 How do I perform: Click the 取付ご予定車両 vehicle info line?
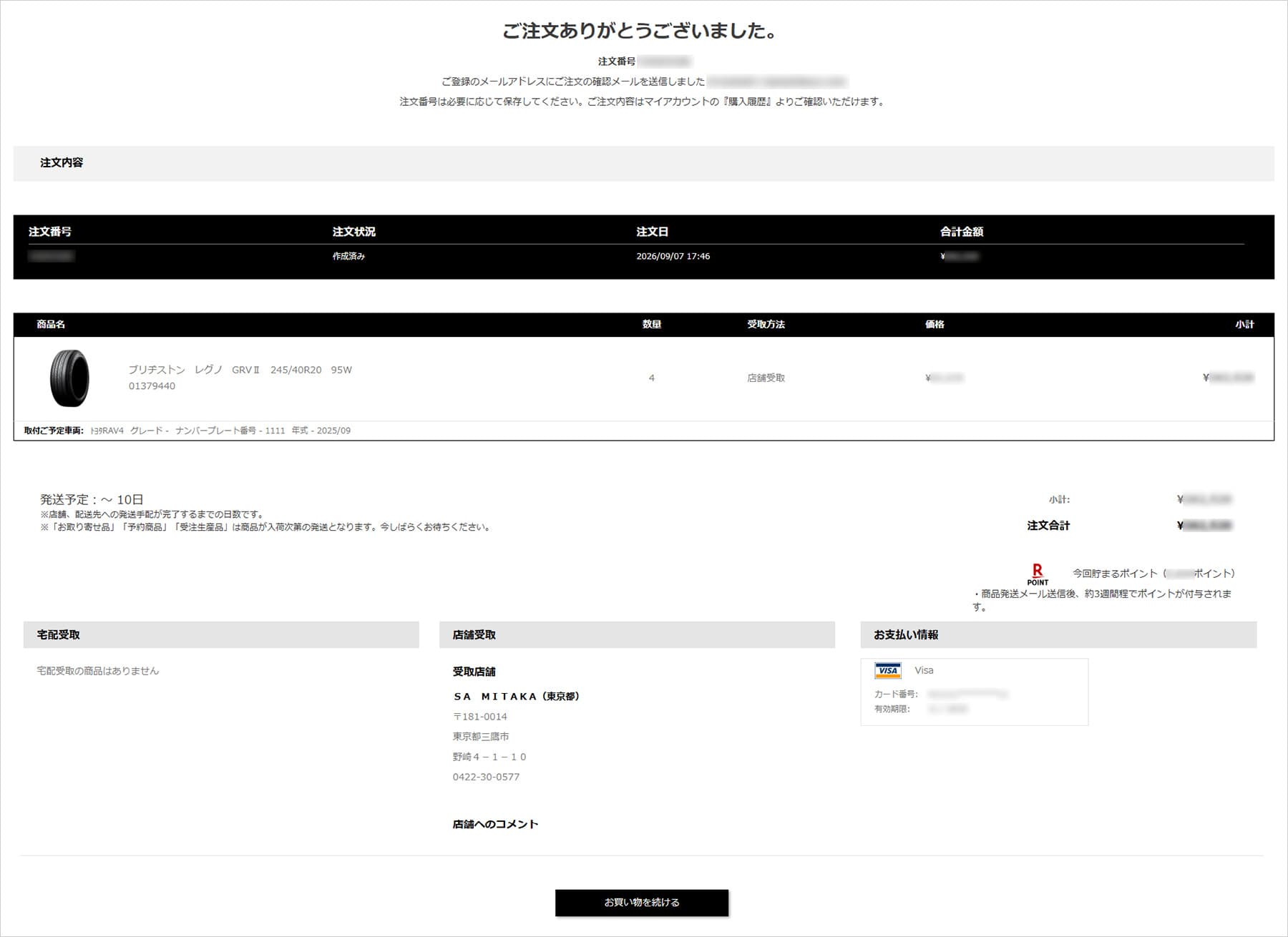point(187,431)
